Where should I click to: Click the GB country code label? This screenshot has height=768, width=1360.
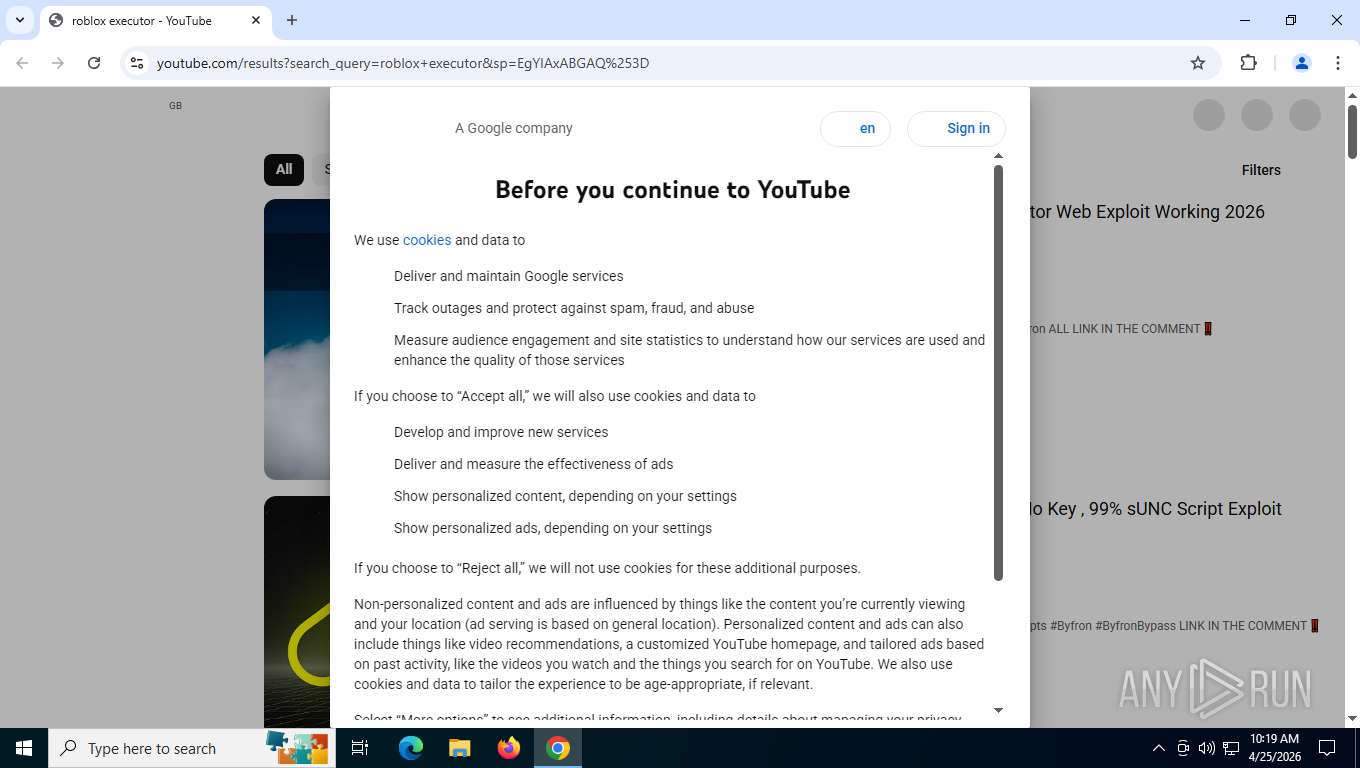coord(175,106)
